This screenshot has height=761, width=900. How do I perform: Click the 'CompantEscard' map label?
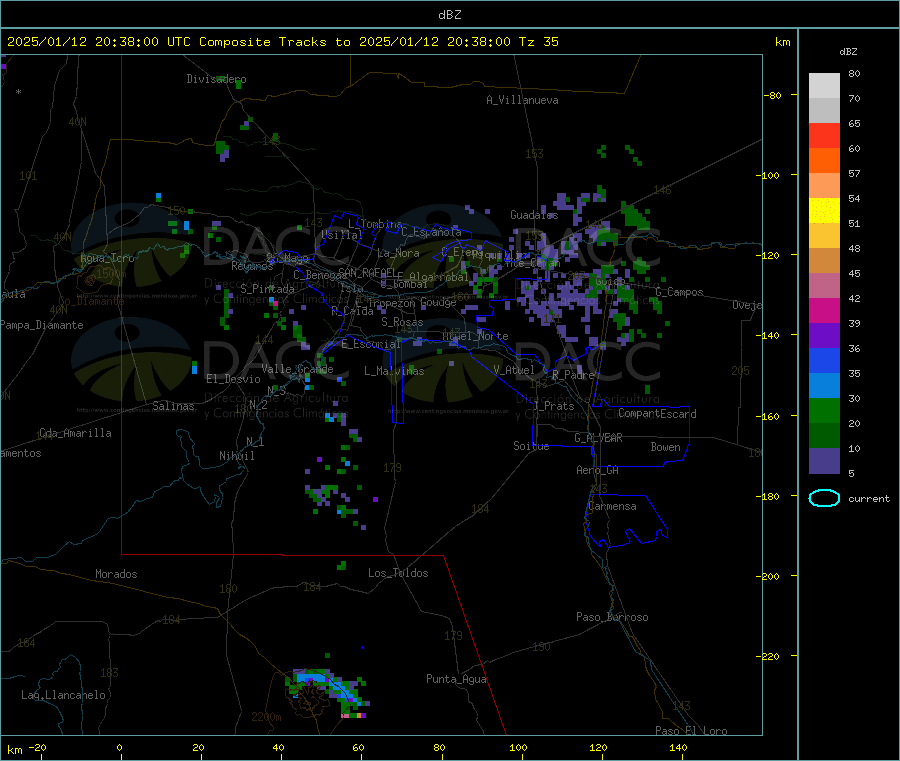click(657, 414)
